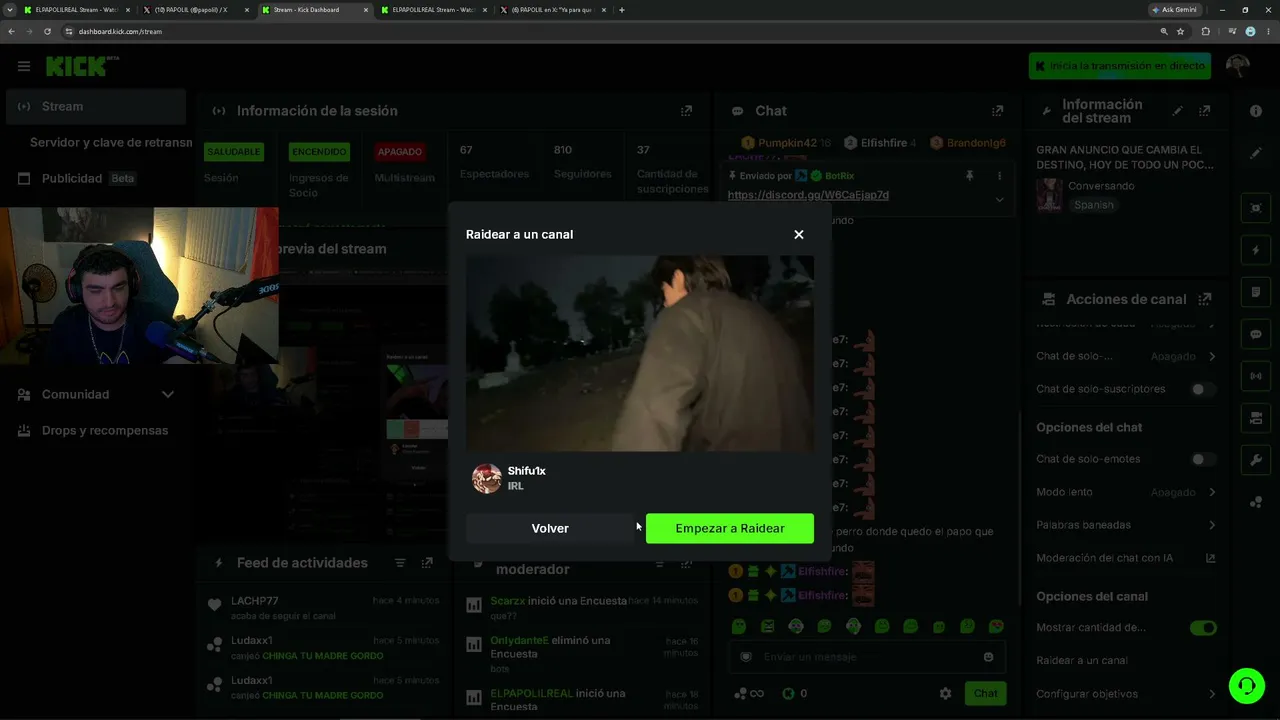Reload the page

(47, 31)
